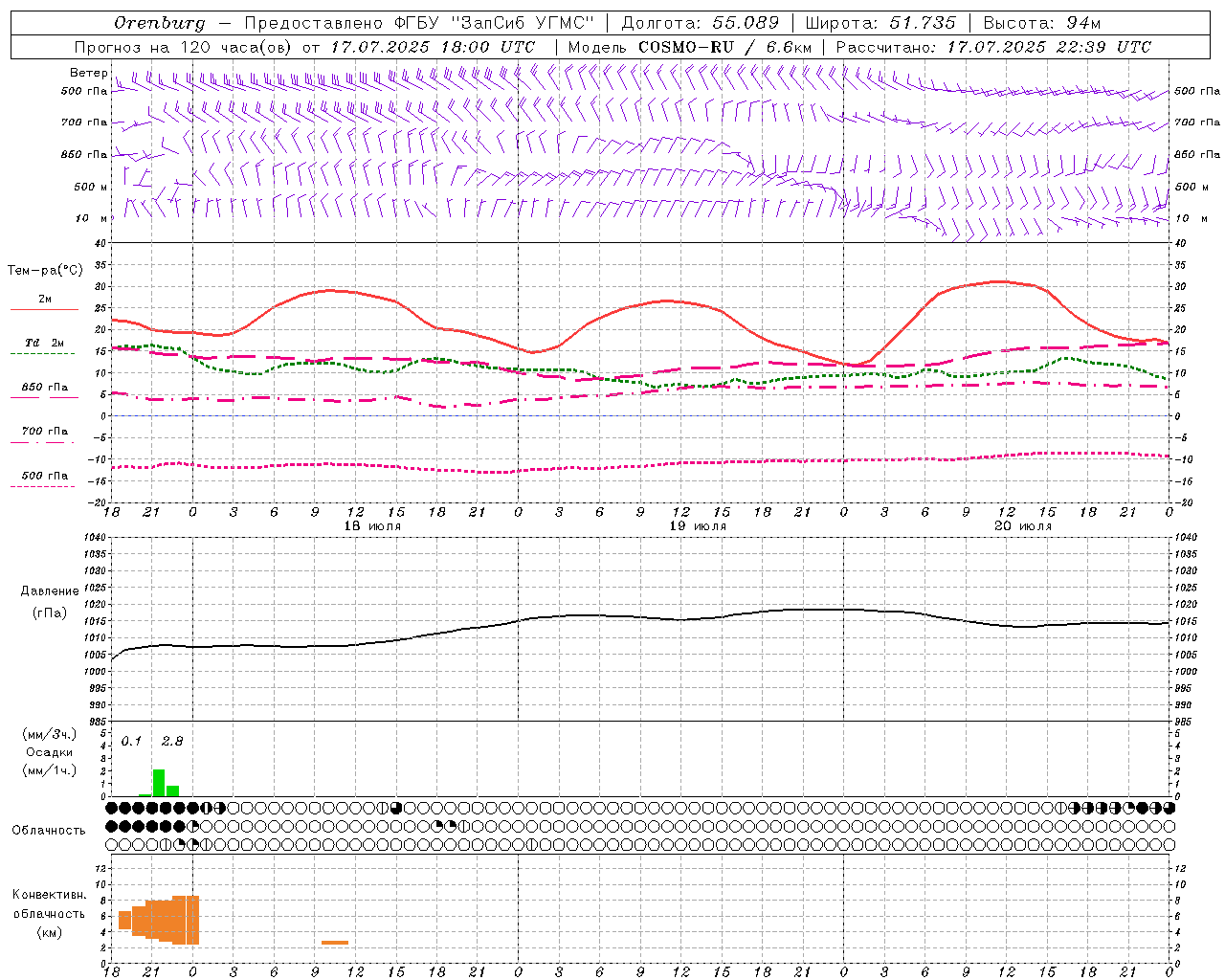Click the 1040 tick on left pressure axis
The width and height of the screenshot is (1225, 980).
coord(94,538)
